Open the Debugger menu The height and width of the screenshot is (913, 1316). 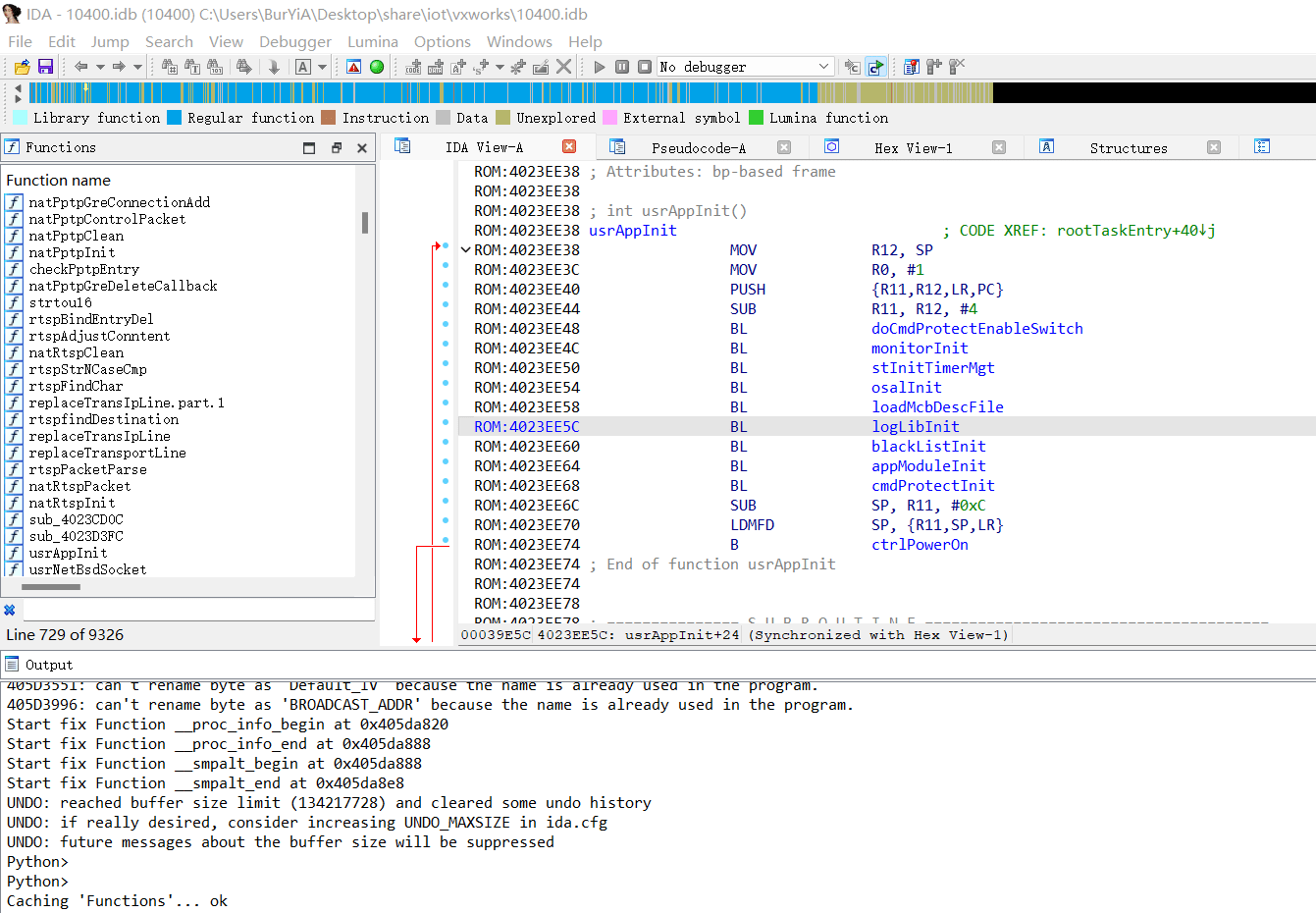click(x=295, y=41)
